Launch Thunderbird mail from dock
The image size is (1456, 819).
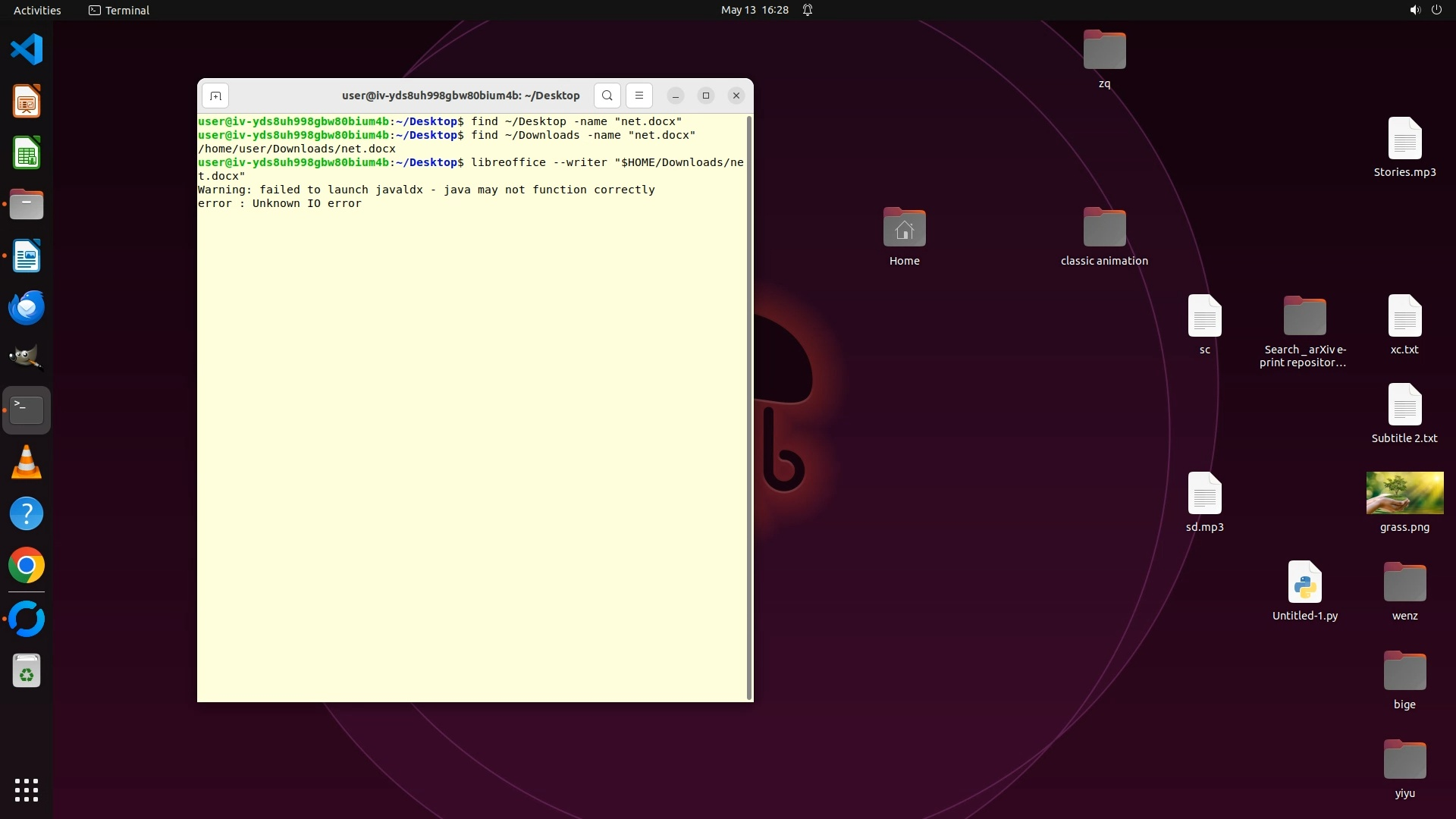27,308
